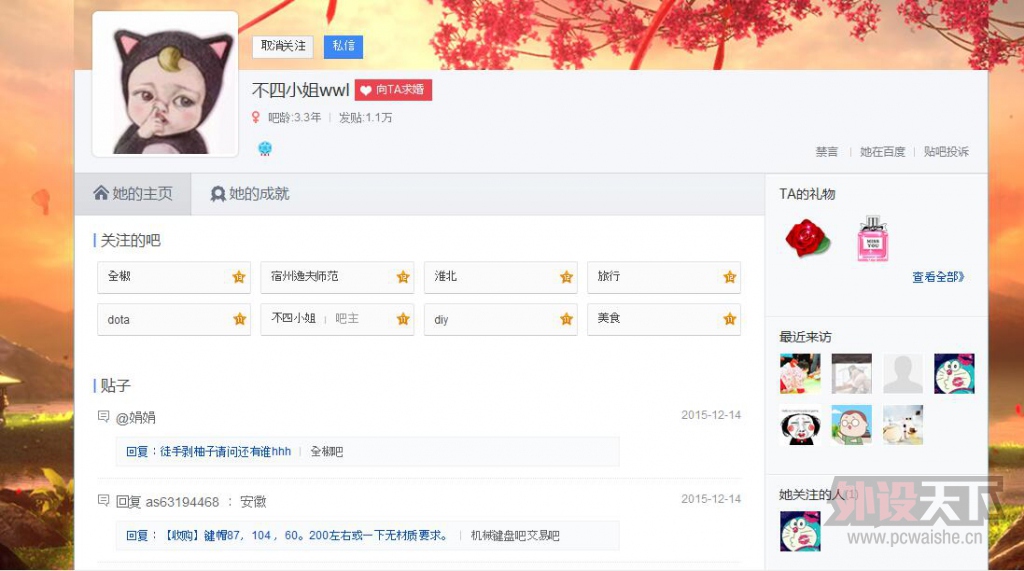Click the star badge on 旅行
The width and height of the screenshot is (1024, 571).
pos(729,277)
